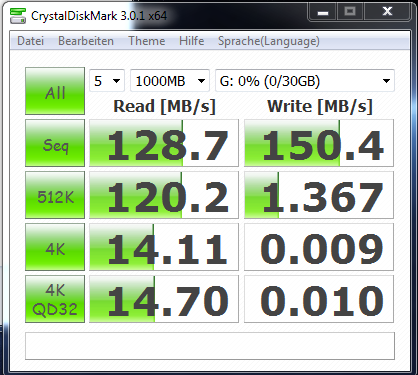The height and width of the screenshot is (375, 418).
Task: Open the Theme menu
Action: click(147, 41)
